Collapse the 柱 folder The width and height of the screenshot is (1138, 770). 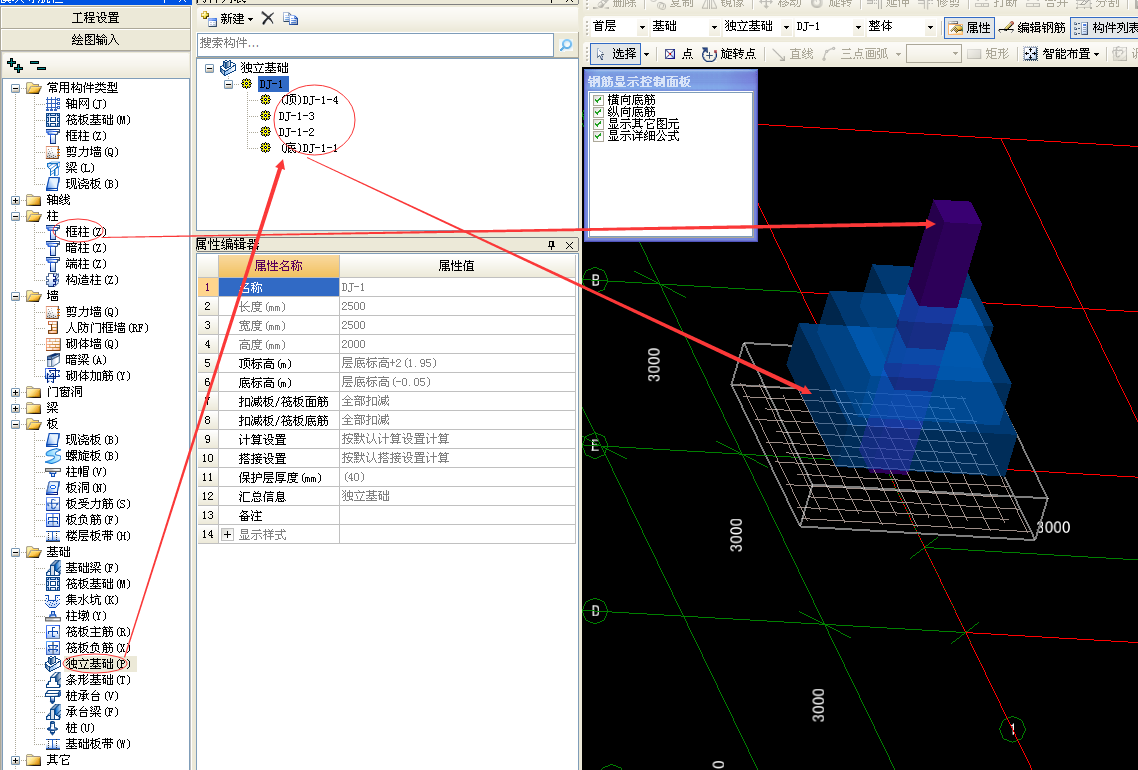click(x=15, y=216)
